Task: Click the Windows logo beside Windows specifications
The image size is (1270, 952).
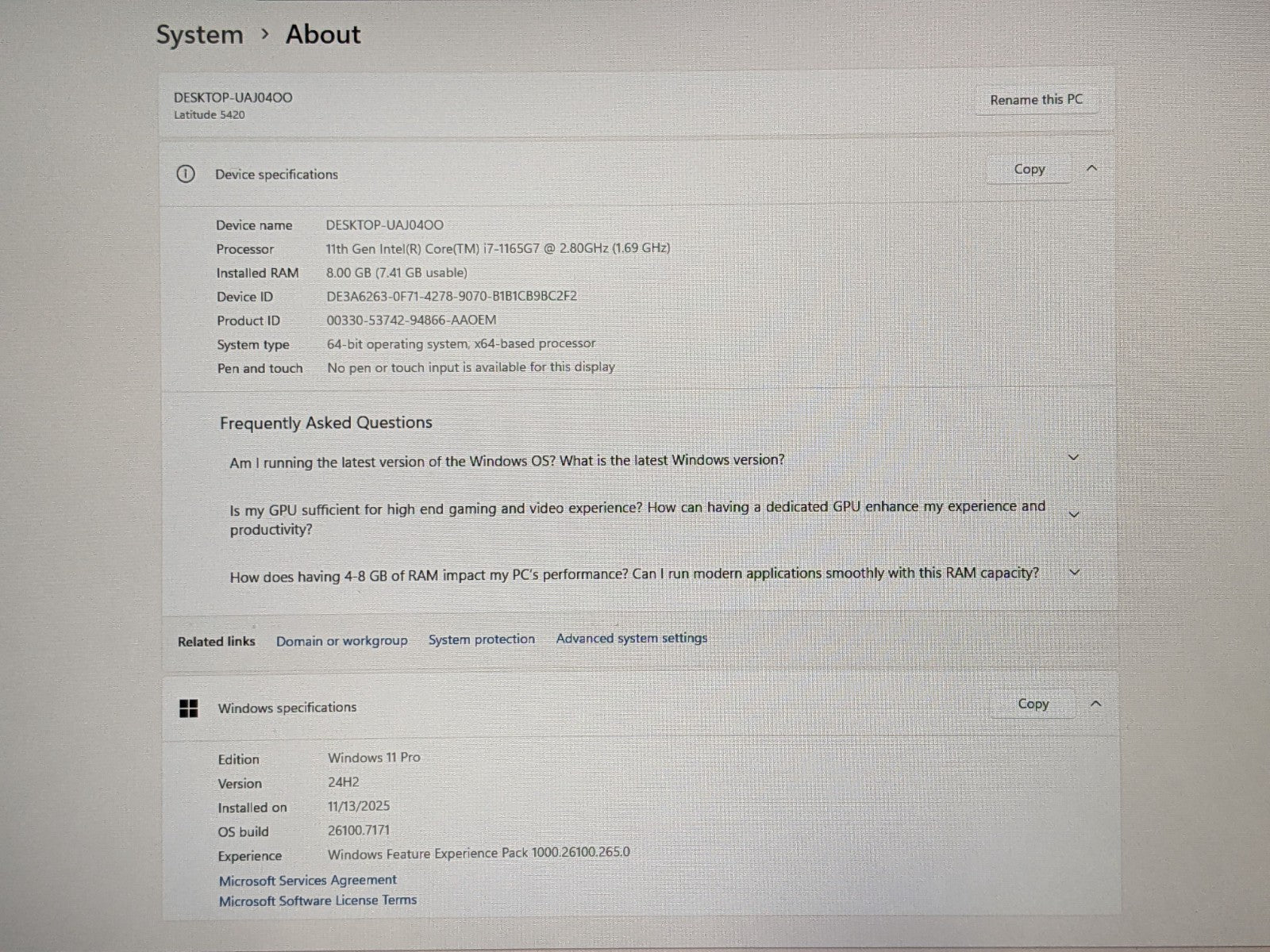Action: coord(189,708)
